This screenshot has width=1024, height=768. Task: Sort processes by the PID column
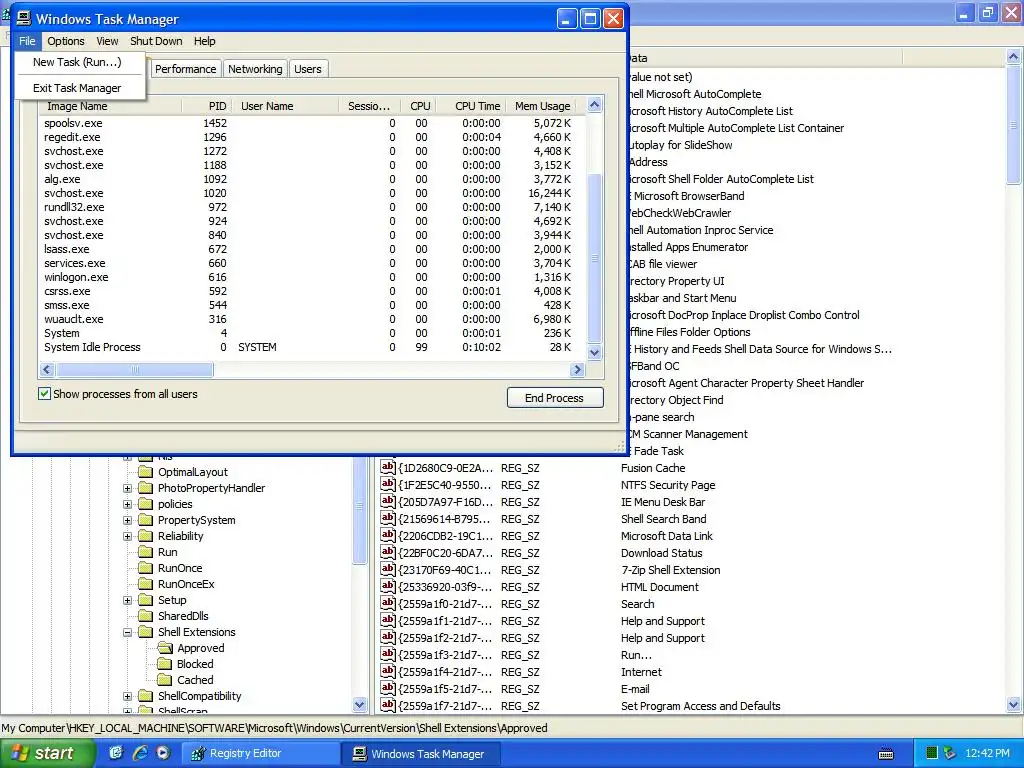point(207,106)
